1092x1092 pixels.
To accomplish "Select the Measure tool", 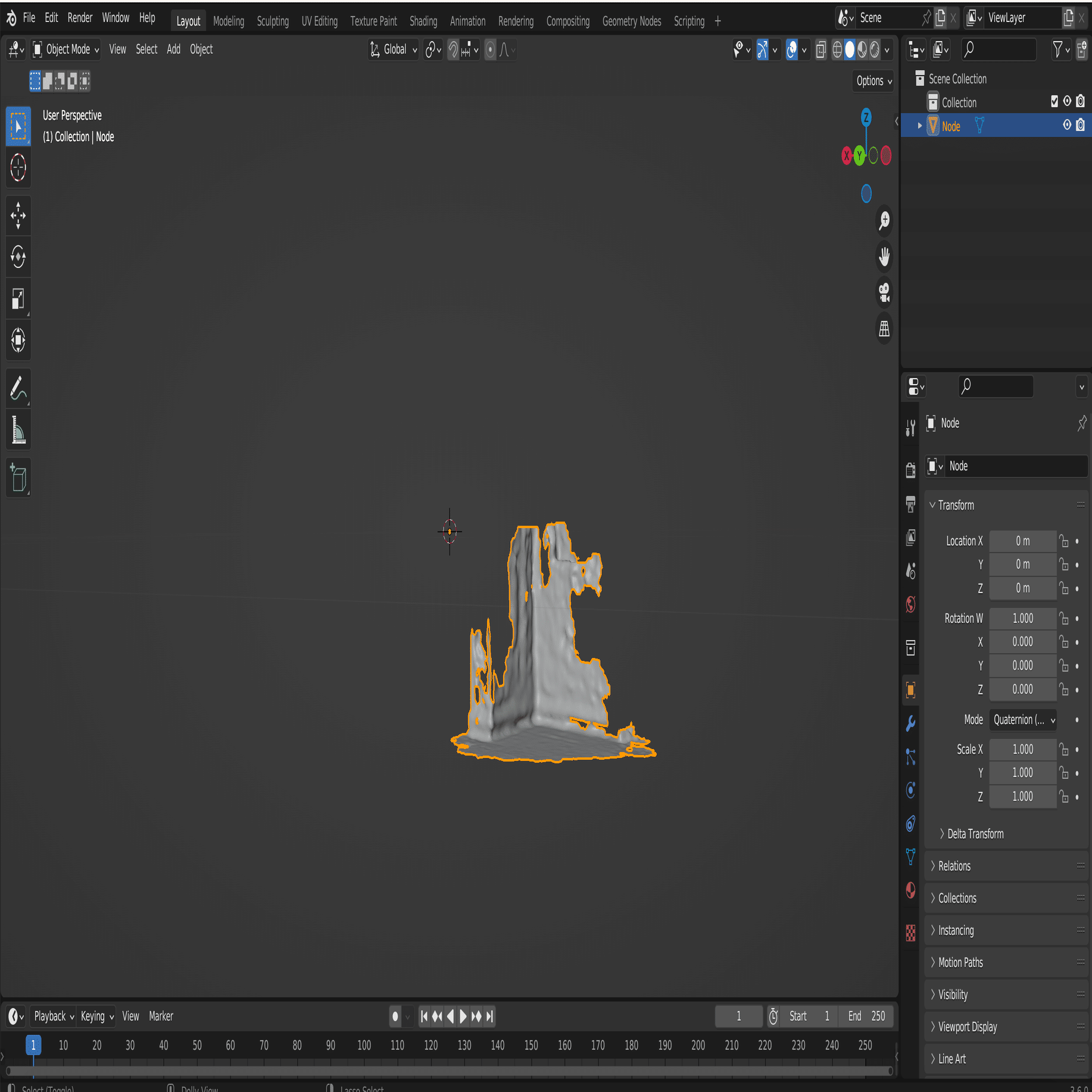I will coord(18,430).
